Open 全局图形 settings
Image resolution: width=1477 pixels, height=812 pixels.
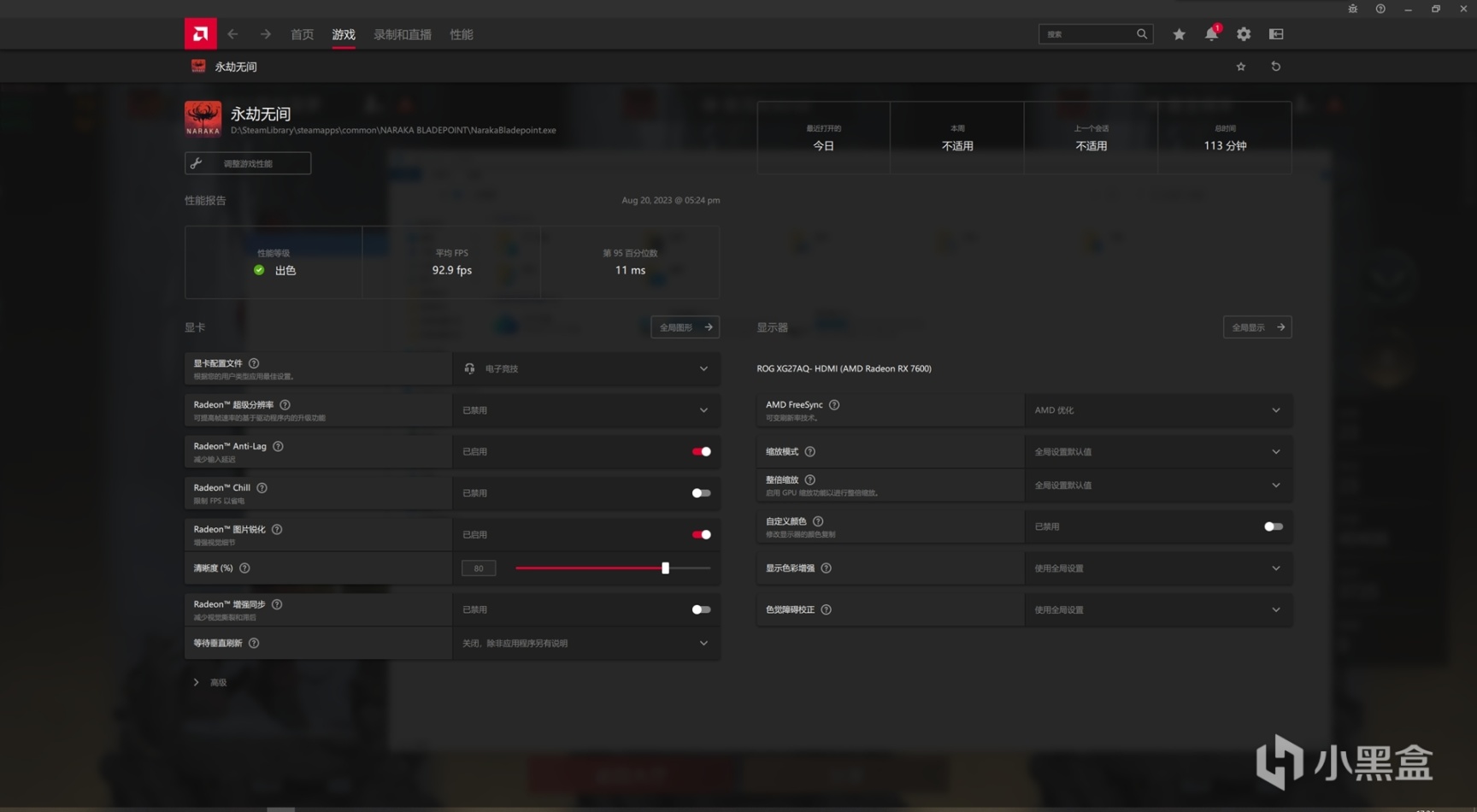(685, 327)
